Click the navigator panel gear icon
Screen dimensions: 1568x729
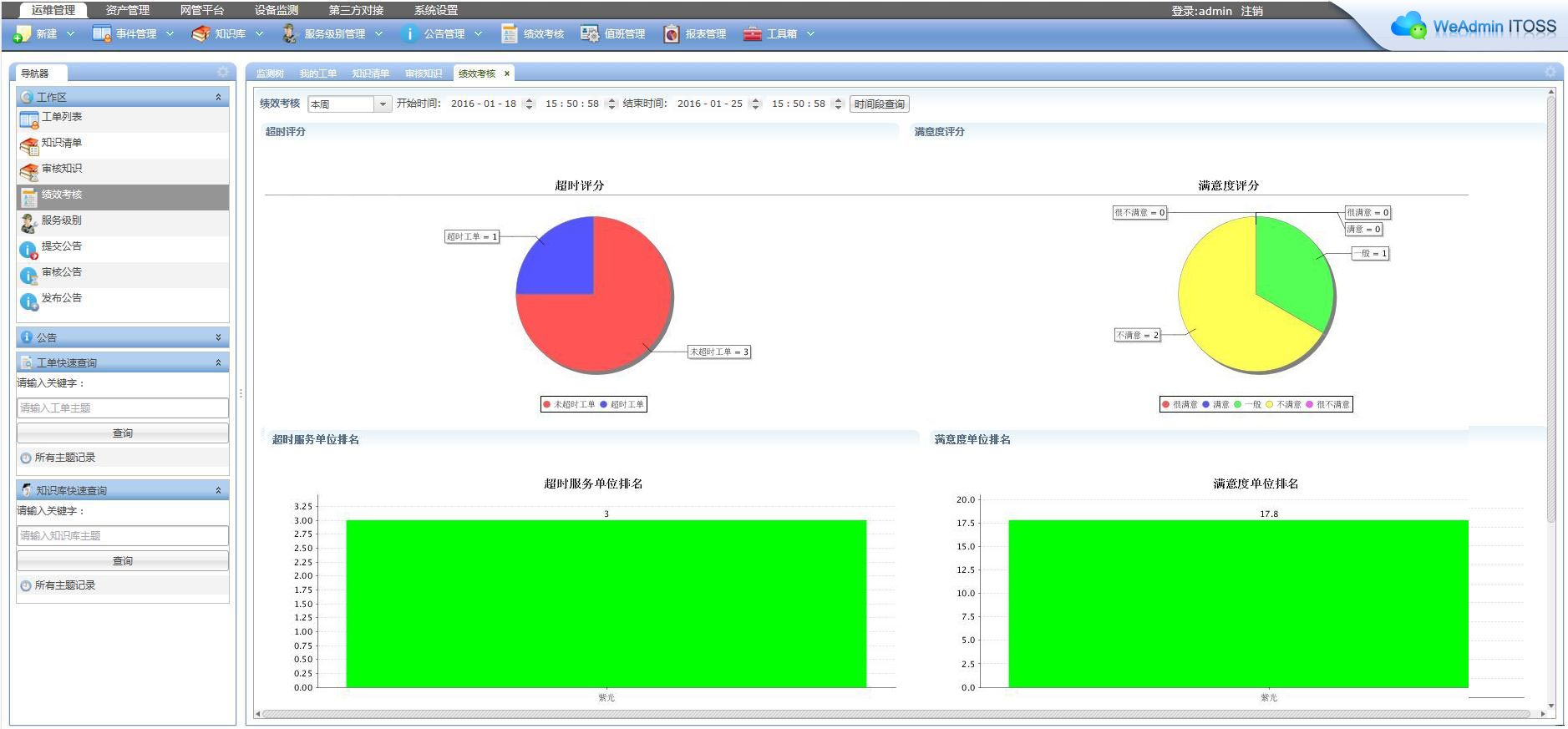(x=222, y=73)
